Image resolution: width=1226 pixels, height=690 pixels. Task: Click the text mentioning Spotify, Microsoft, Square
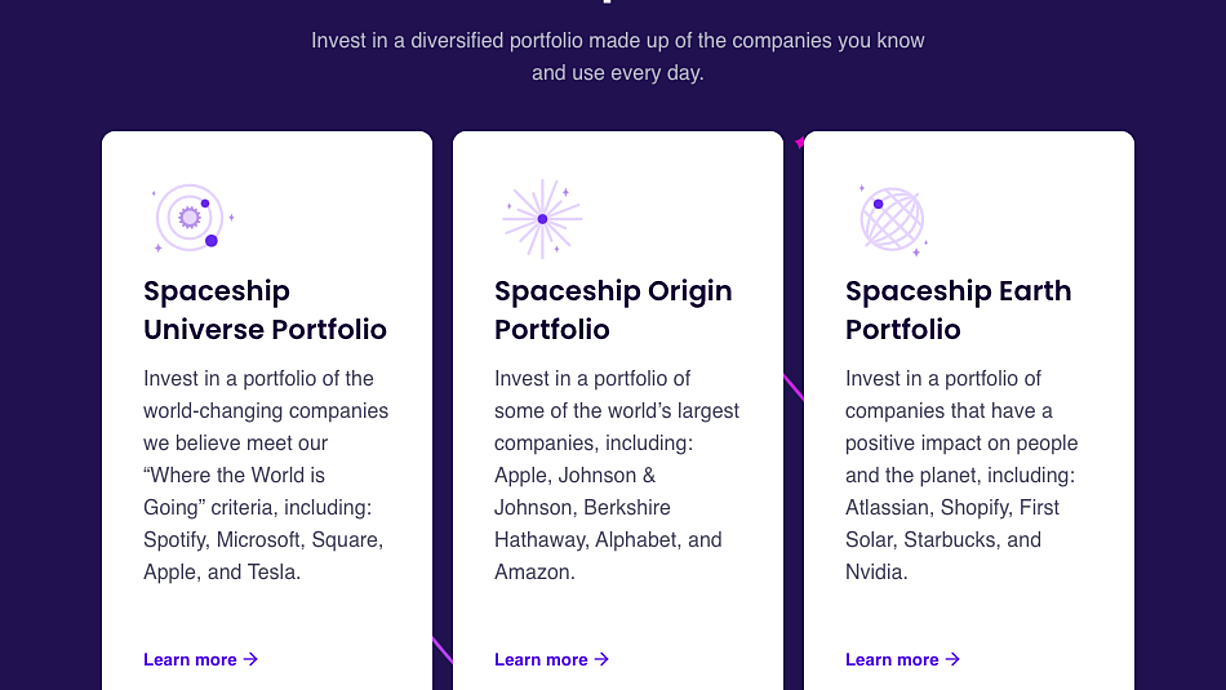[263, 540]
